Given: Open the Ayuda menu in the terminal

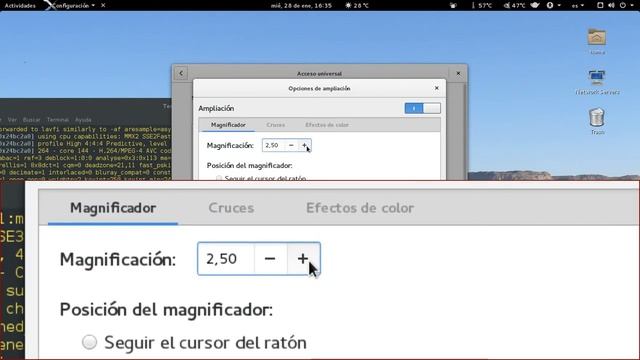Looking at the screenshot, I should coord(83,120).
